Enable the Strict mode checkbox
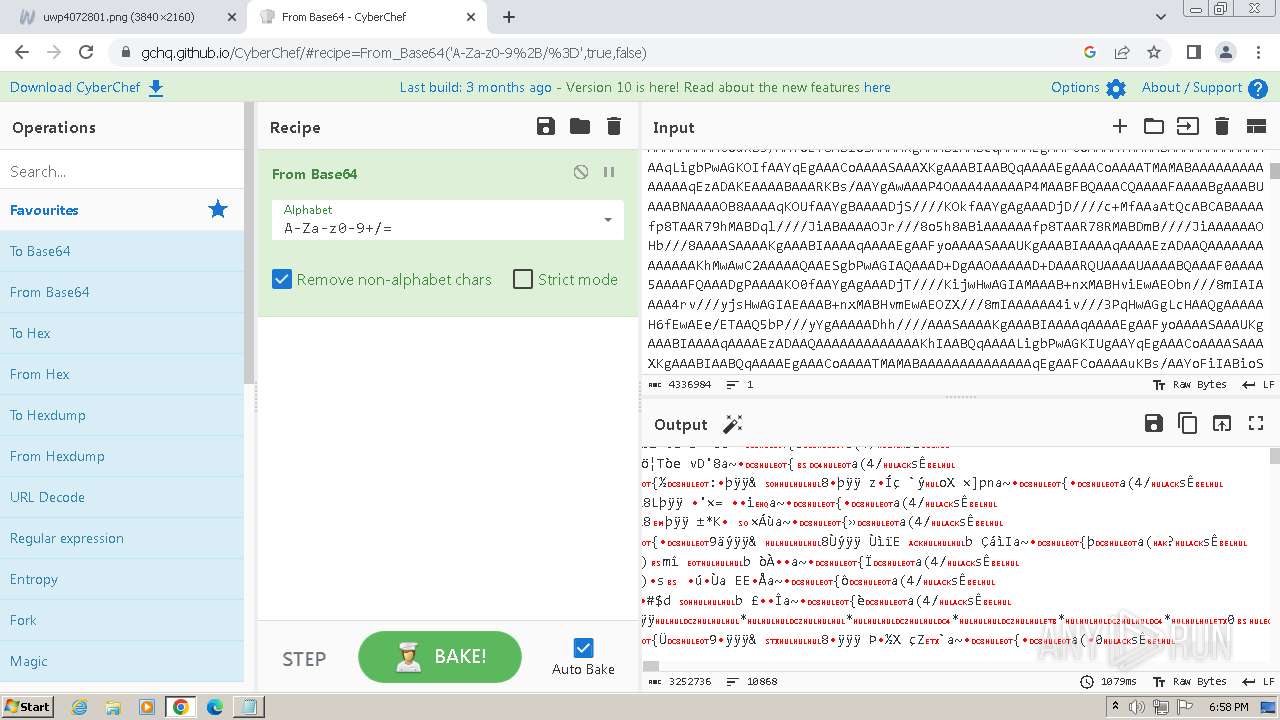 [523, 279]
